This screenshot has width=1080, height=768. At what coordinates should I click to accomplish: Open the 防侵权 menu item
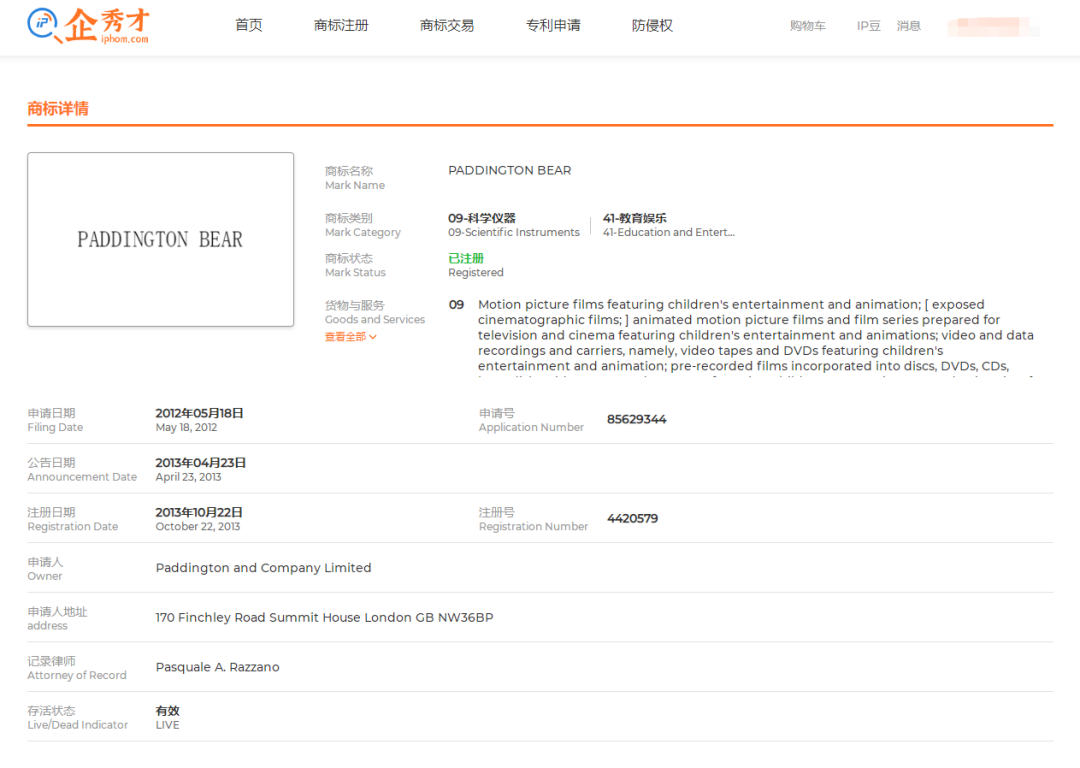click(652, 25)
